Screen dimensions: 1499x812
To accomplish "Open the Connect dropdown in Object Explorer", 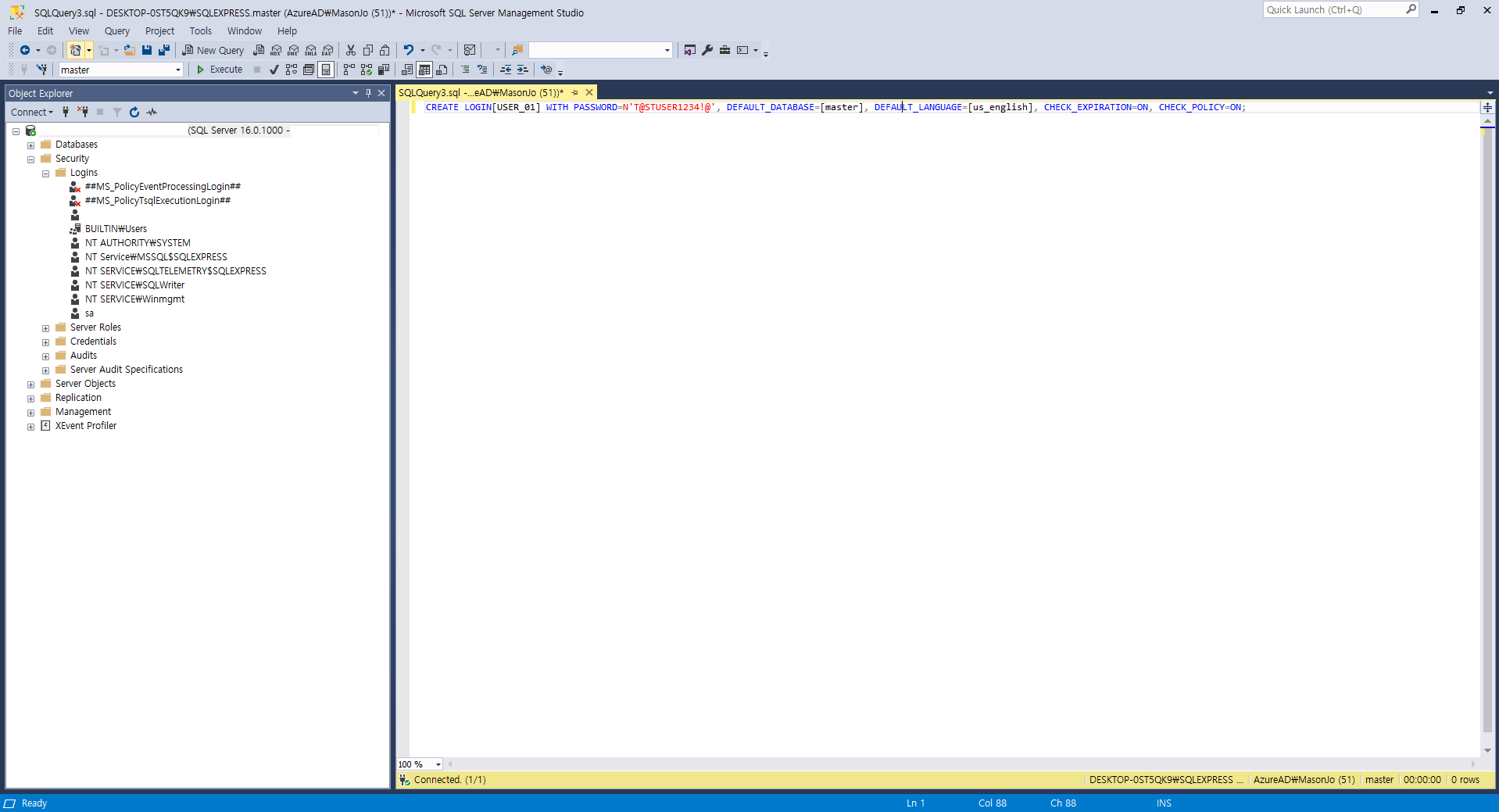I will point(32,113).
